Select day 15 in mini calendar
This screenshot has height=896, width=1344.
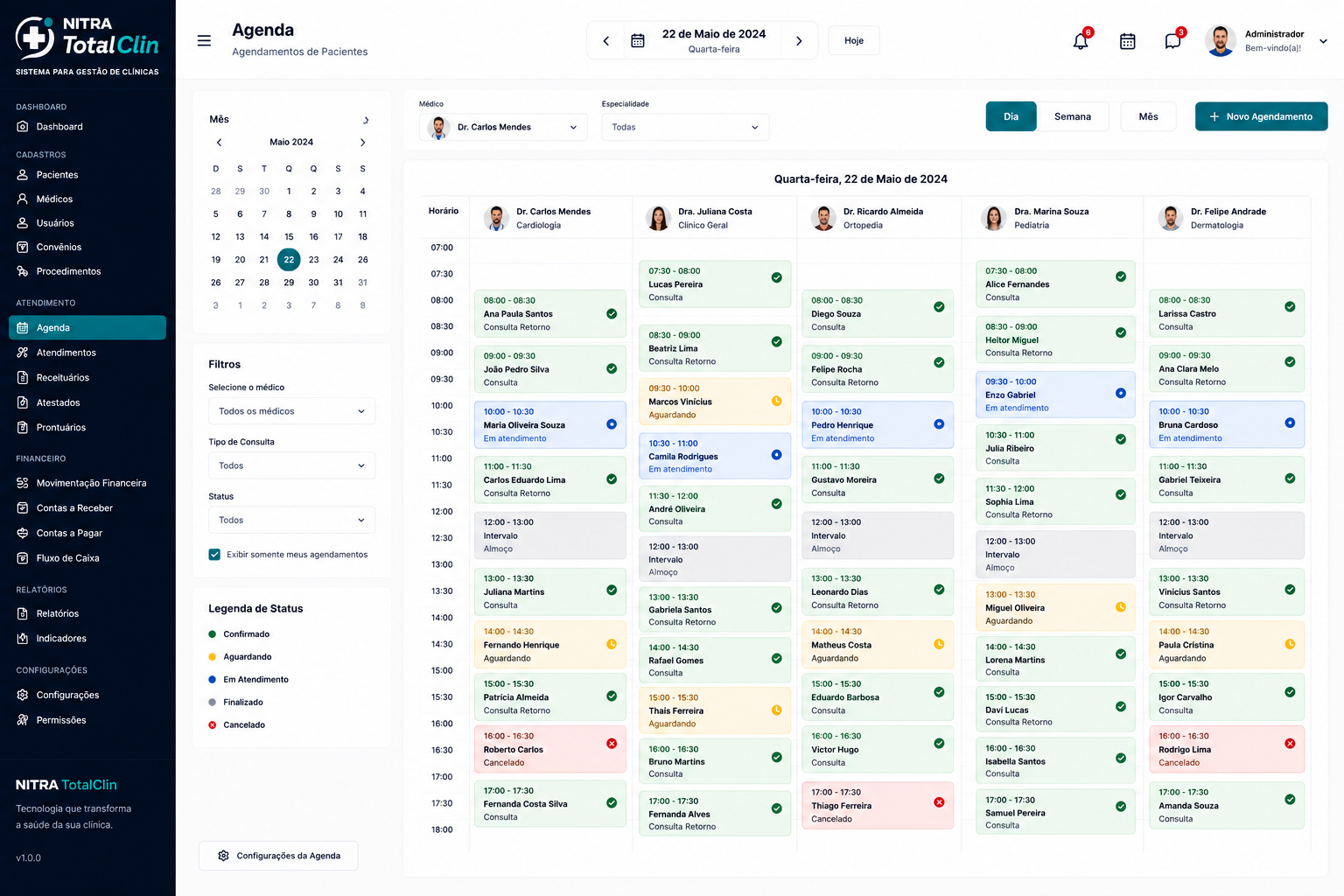coord(289,237)
